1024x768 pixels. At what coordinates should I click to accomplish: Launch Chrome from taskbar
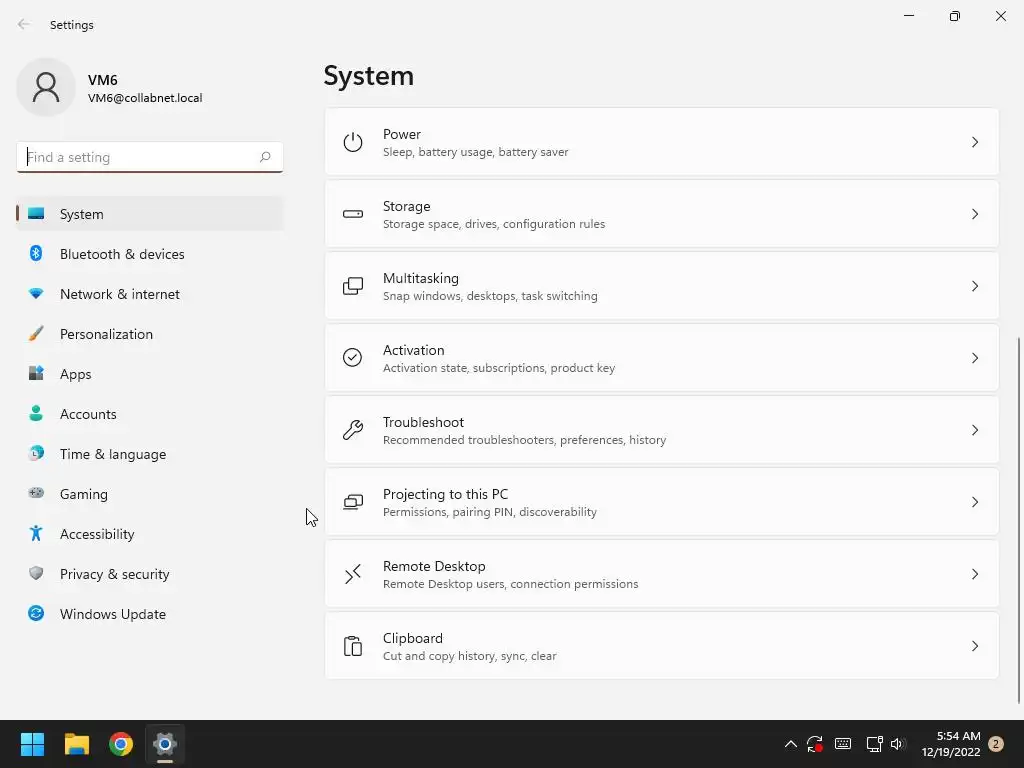[x=121, y=744]
